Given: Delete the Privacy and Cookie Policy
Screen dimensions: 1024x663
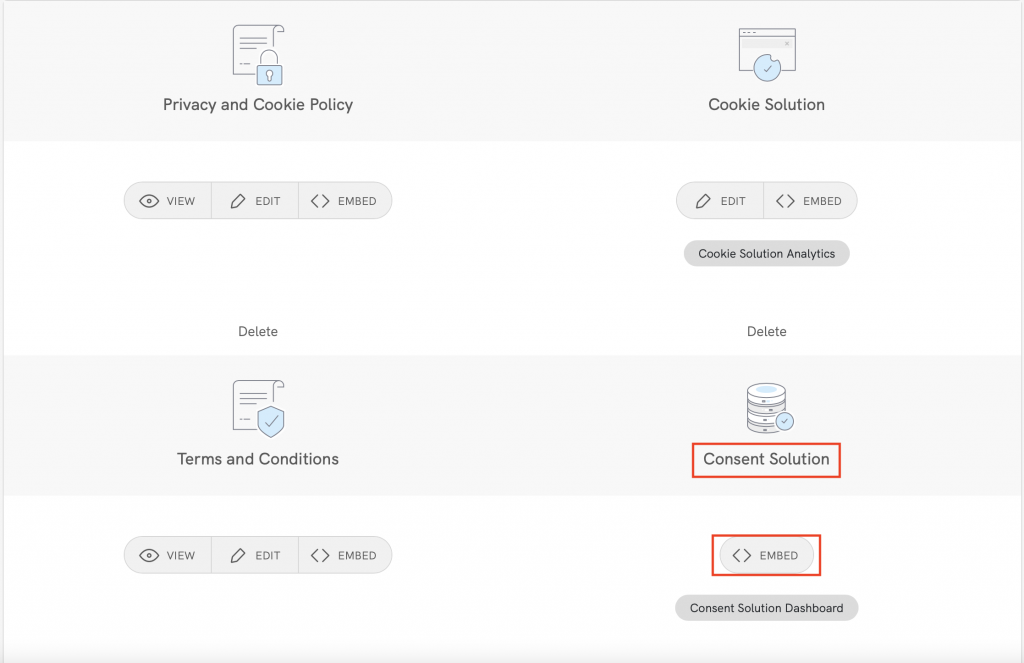Looking at the screenshot, I should [x=257, y=331].
